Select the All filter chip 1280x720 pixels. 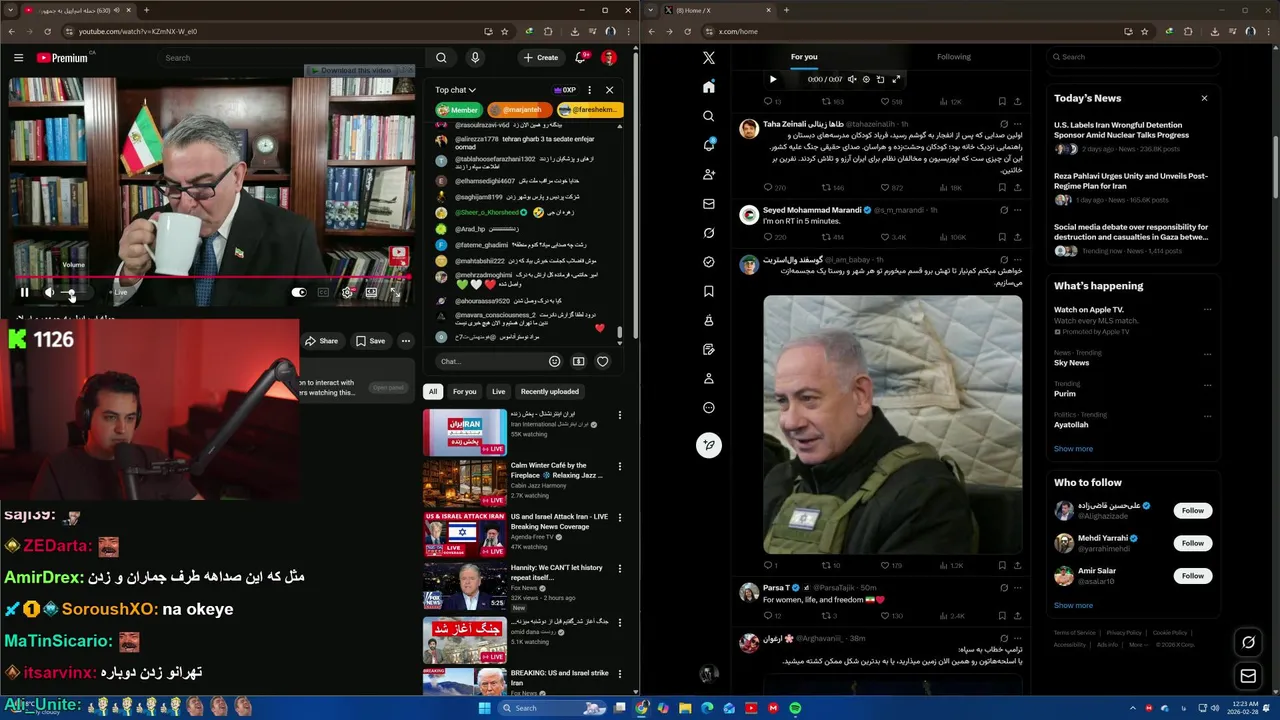(433, 392)
